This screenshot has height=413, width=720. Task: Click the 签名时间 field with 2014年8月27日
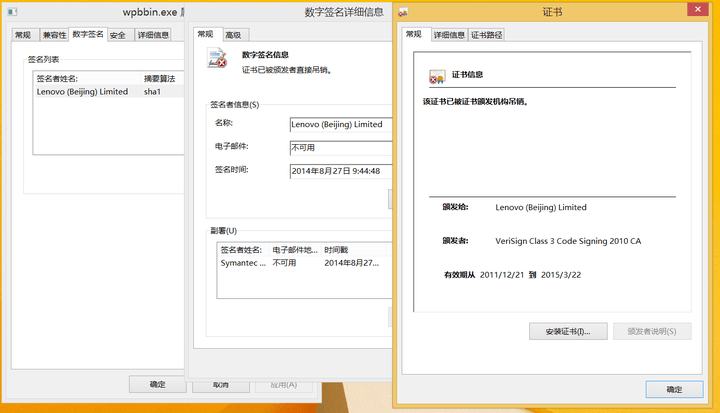point(341,171)
